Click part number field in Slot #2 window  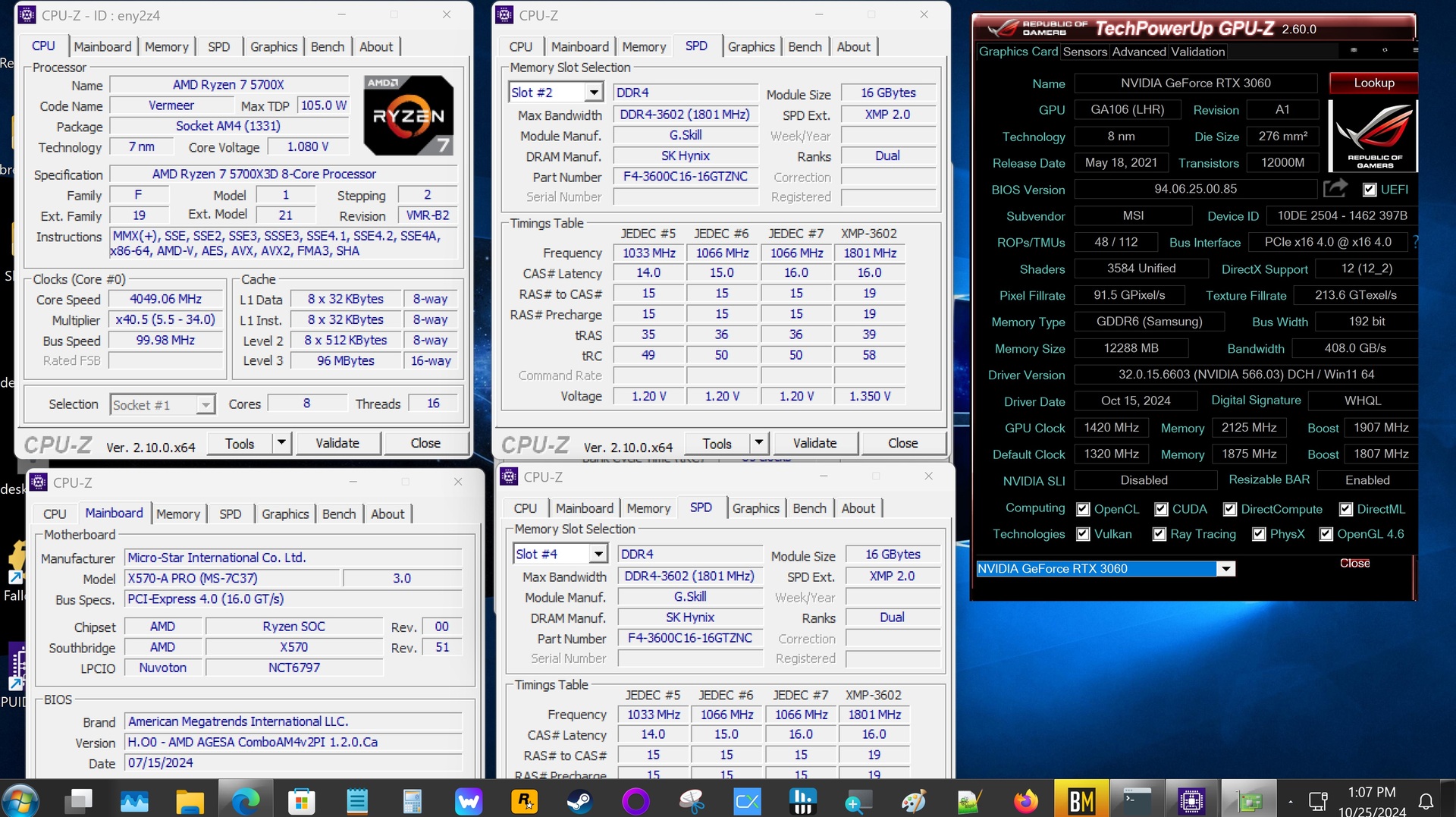(686, 176)
